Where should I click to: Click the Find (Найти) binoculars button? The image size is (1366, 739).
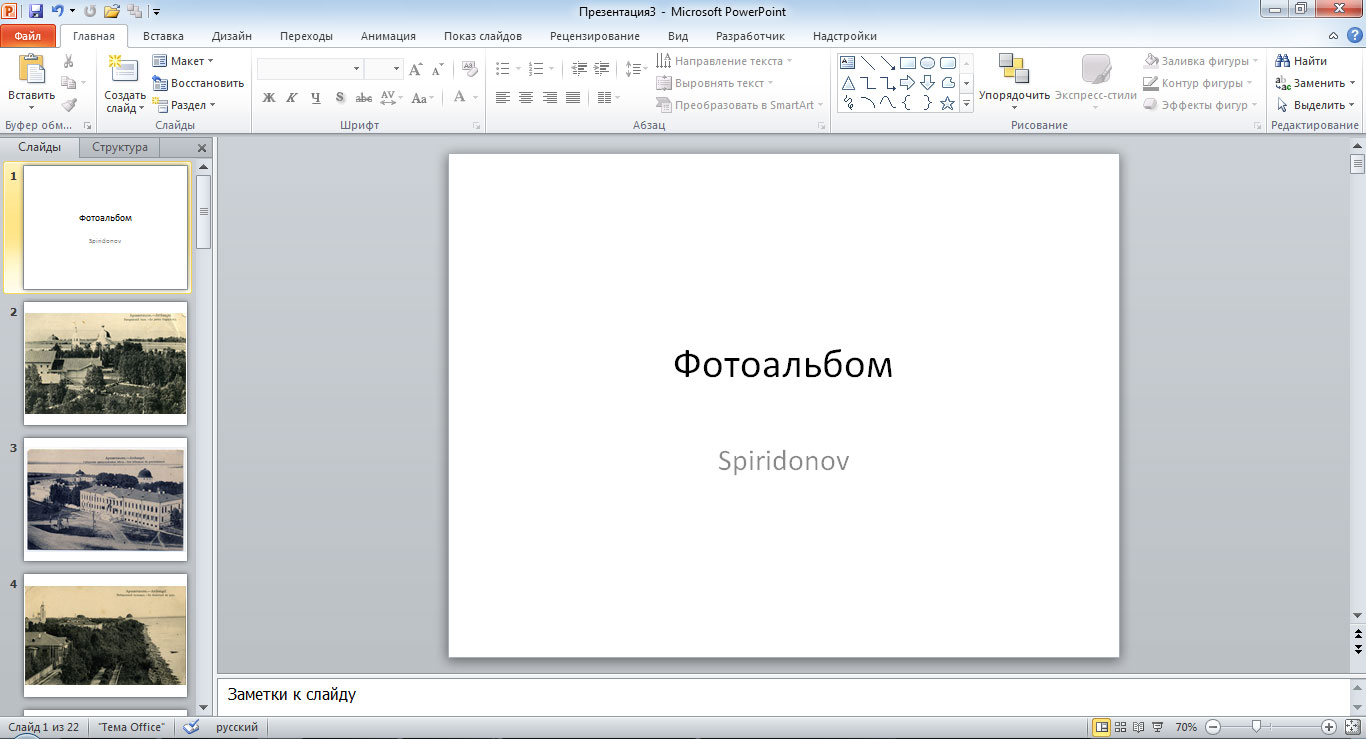point(1302,61)
